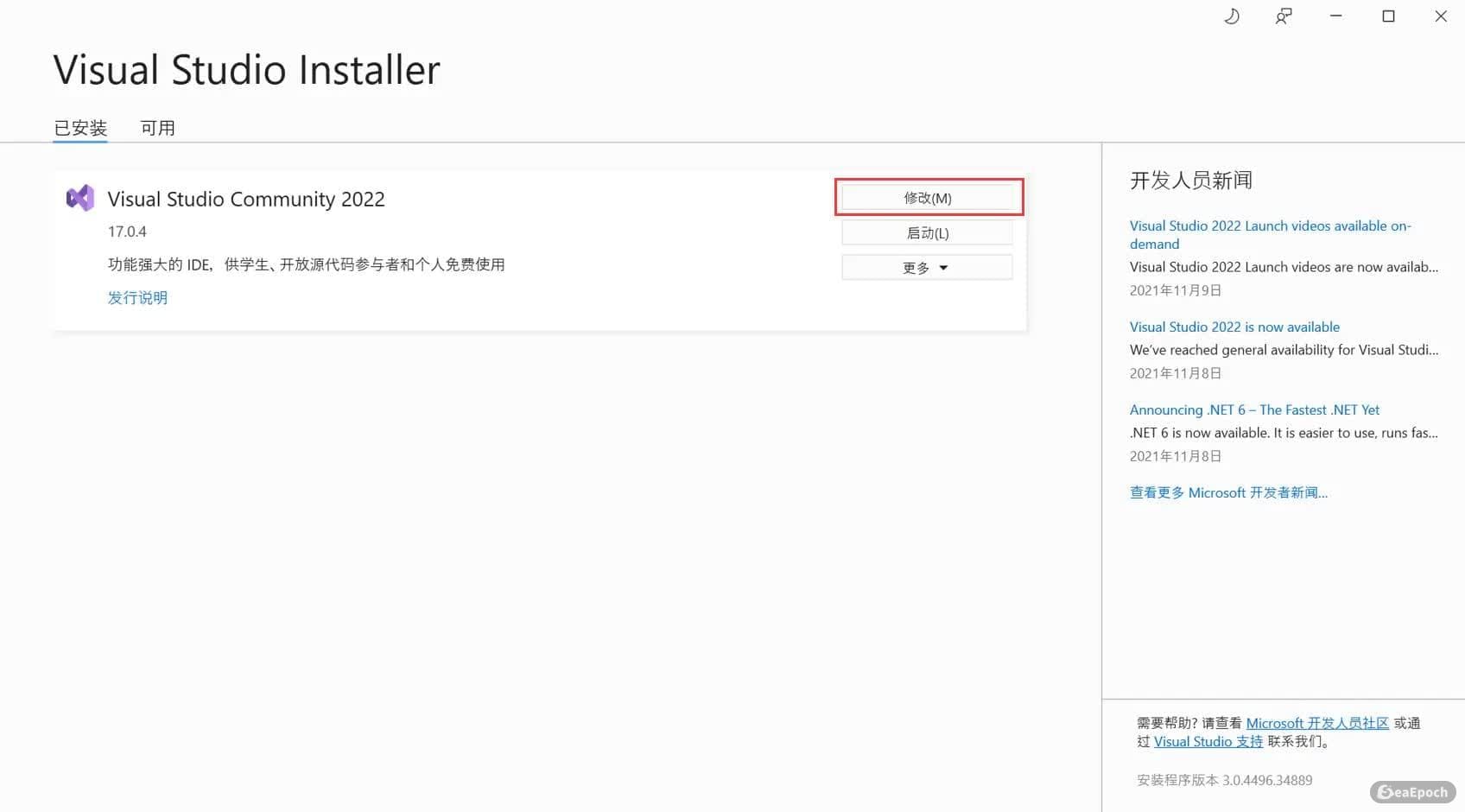Open the feedback icon in title bar
The image size is (1465, 812).
1284,16
